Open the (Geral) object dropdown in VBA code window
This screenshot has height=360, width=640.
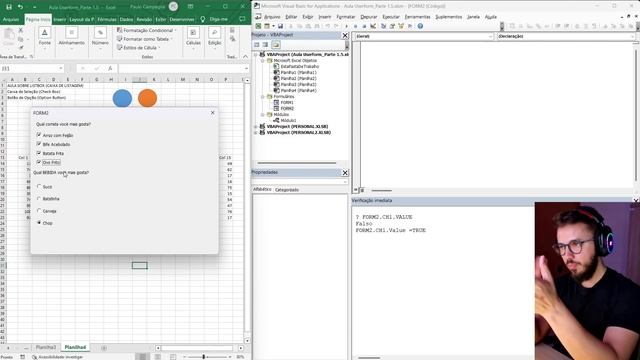(x=490, y=36)
